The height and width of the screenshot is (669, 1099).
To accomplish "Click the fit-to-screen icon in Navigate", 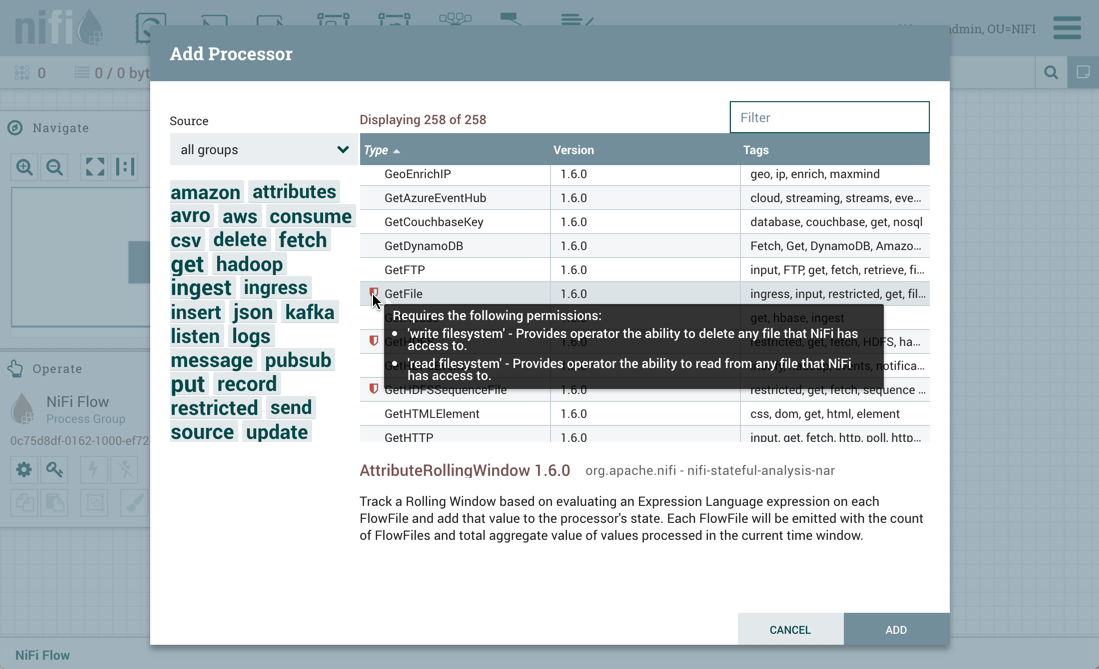I will (x=94, y=168).
